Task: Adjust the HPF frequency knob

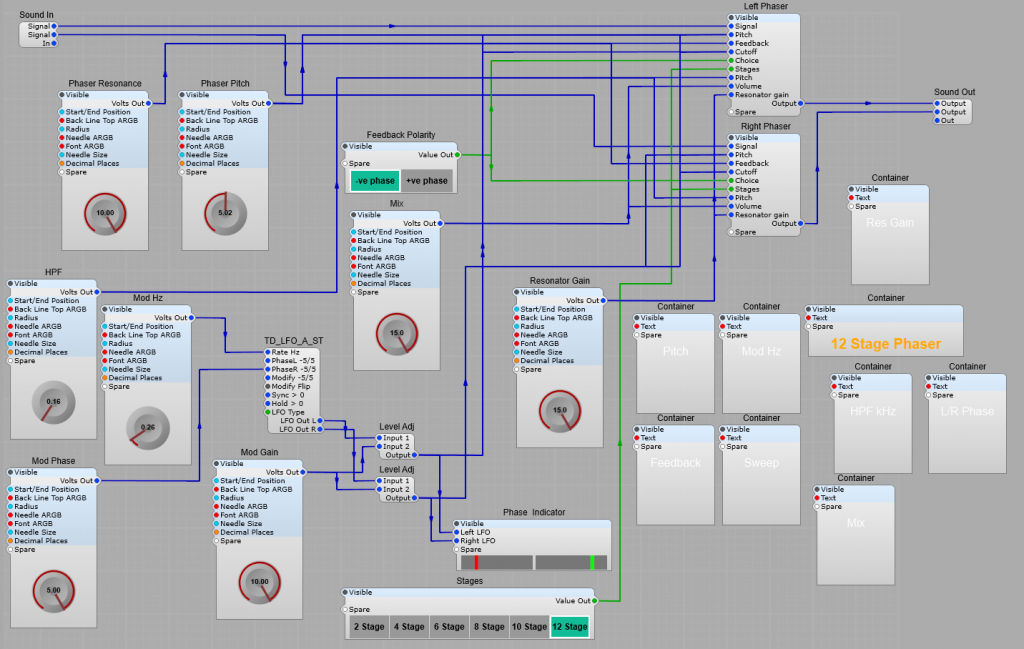Action: pos(52,403)
